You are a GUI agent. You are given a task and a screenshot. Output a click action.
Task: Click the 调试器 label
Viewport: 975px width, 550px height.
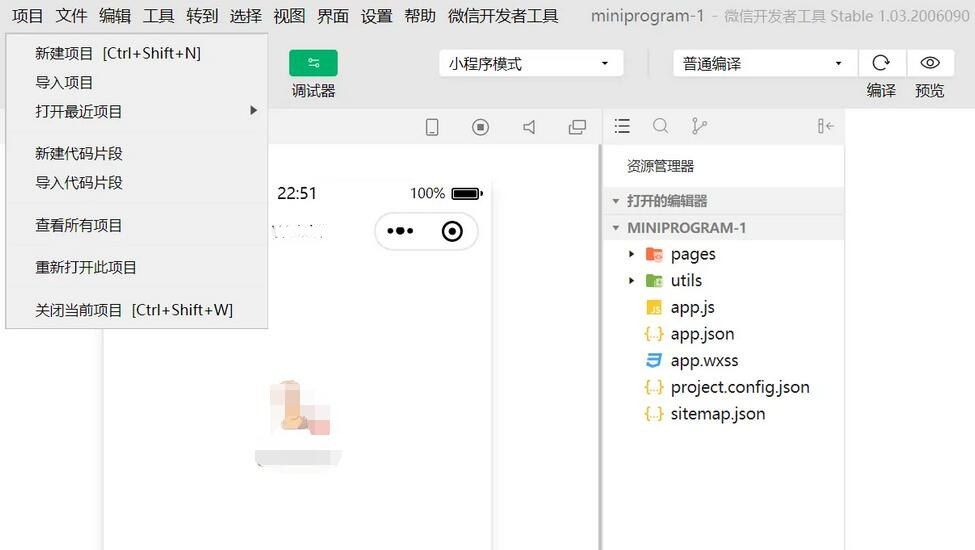pyautogui.click(x=313, y=91)
